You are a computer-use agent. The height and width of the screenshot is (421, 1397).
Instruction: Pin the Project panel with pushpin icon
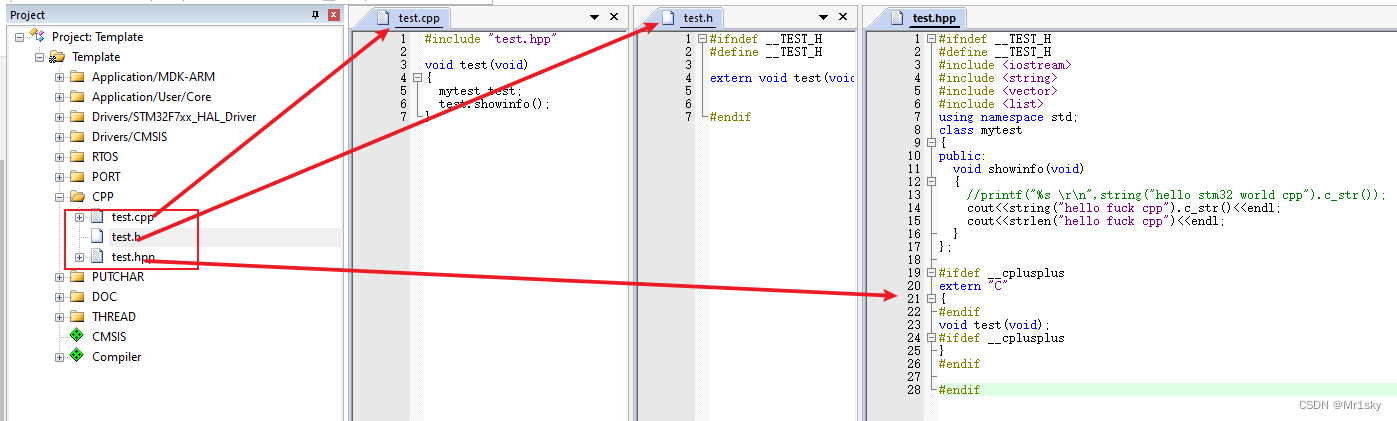pyautogui.click(x=316, y=15)
